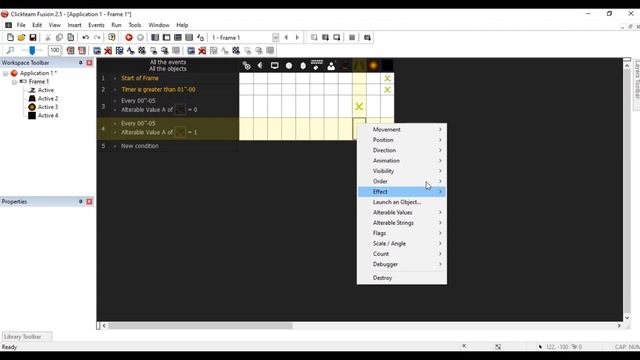Image resolution: width=640 pixels, height=360 pixels.
Task: Redo the last undone action
Action: [x=97, y=38]
